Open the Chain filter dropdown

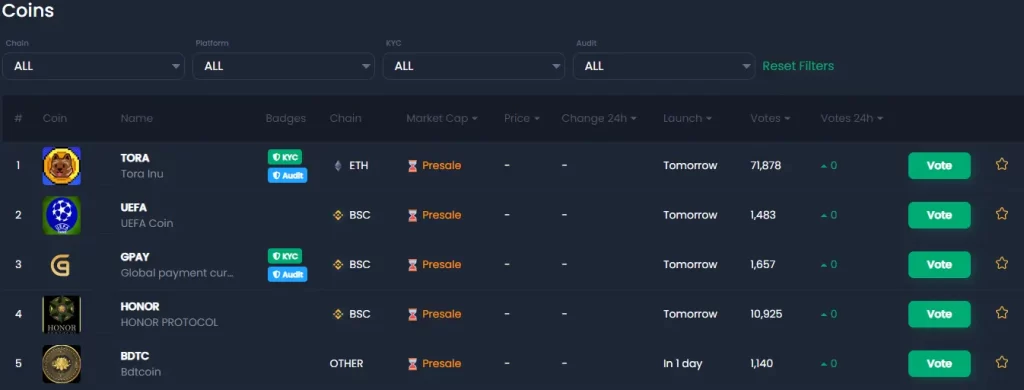pyautogui.click(x=93, y=66)
